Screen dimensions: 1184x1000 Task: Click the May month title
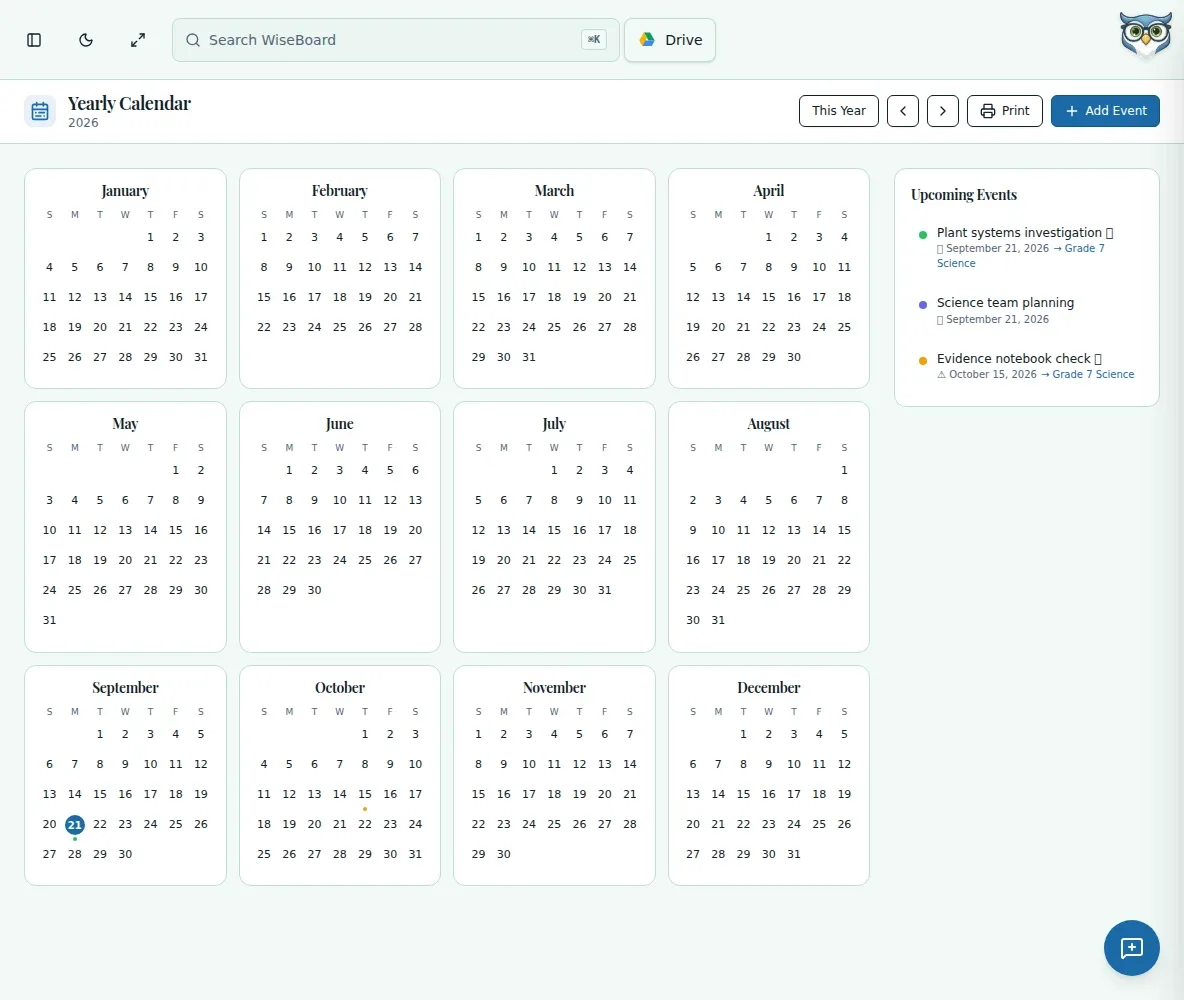coord(125,424)
